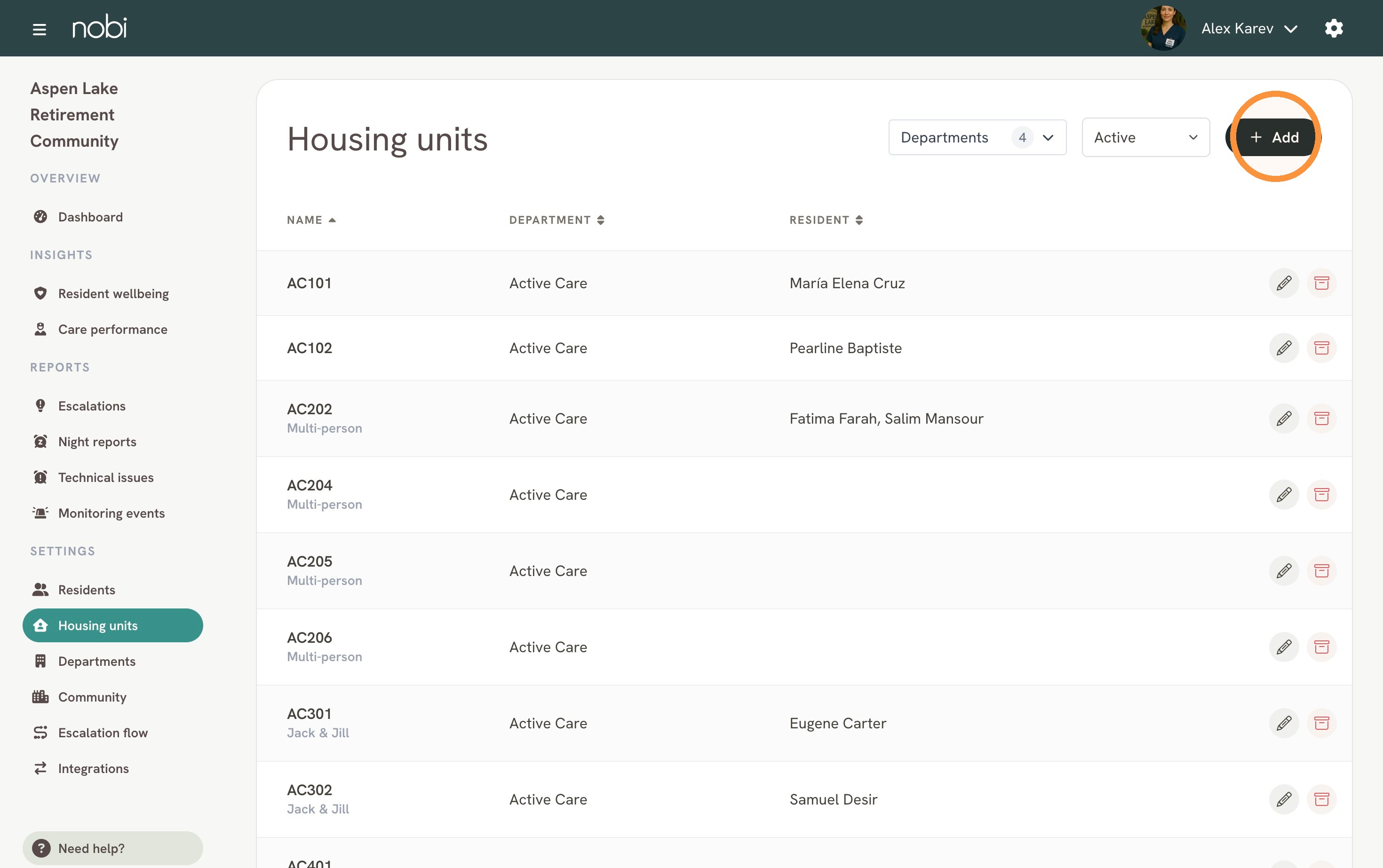
Task: Archive housing unit AC102
Action: [1321, 348]
